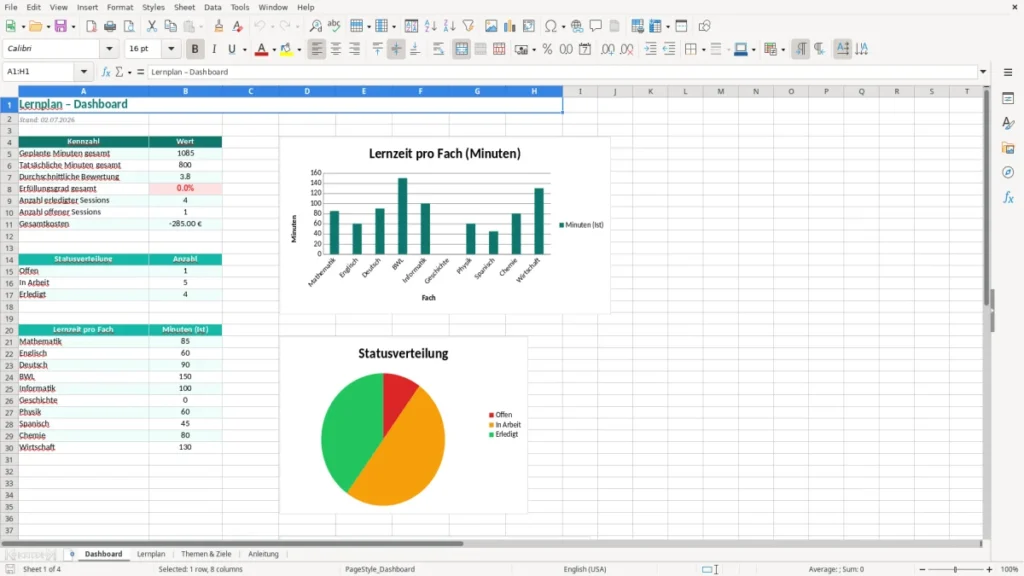
Task: Open sidebar Navigator panel
Action: click(1008, 172)
